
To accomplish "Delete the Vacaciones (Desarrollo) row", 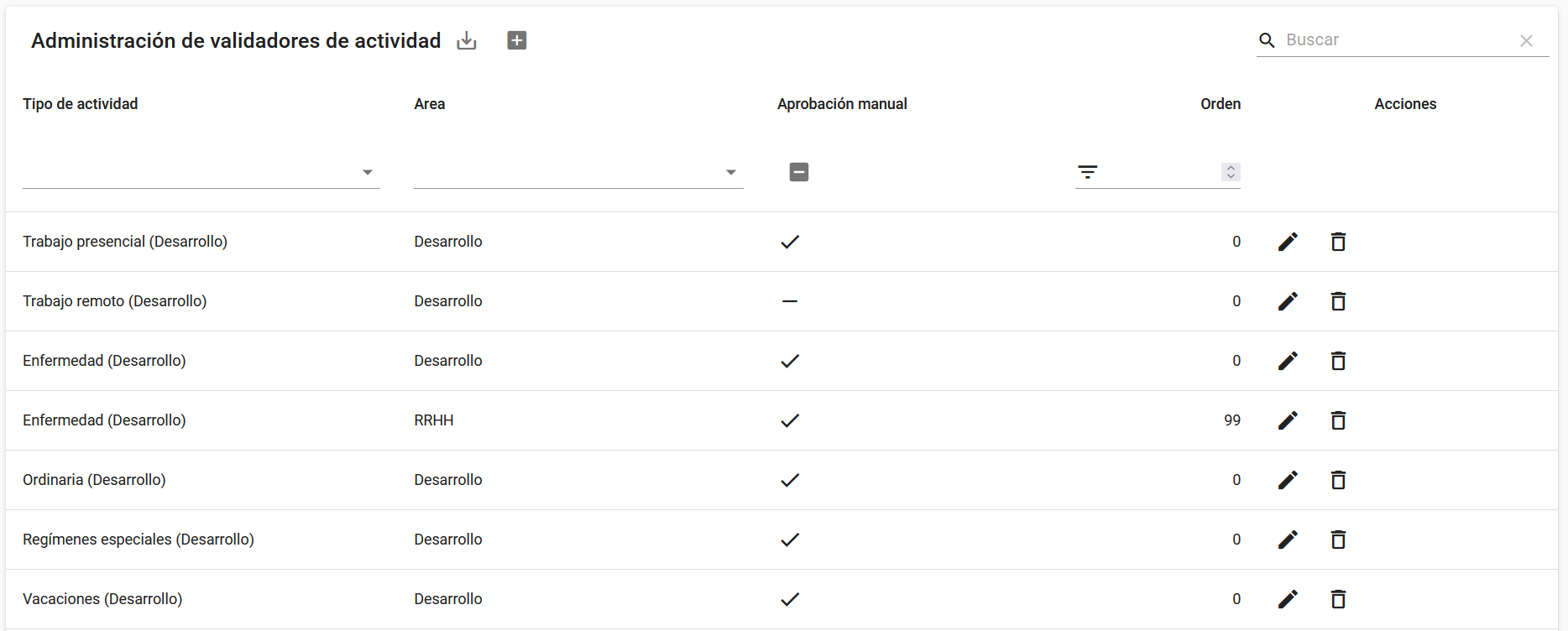I will pos(1338,599).
